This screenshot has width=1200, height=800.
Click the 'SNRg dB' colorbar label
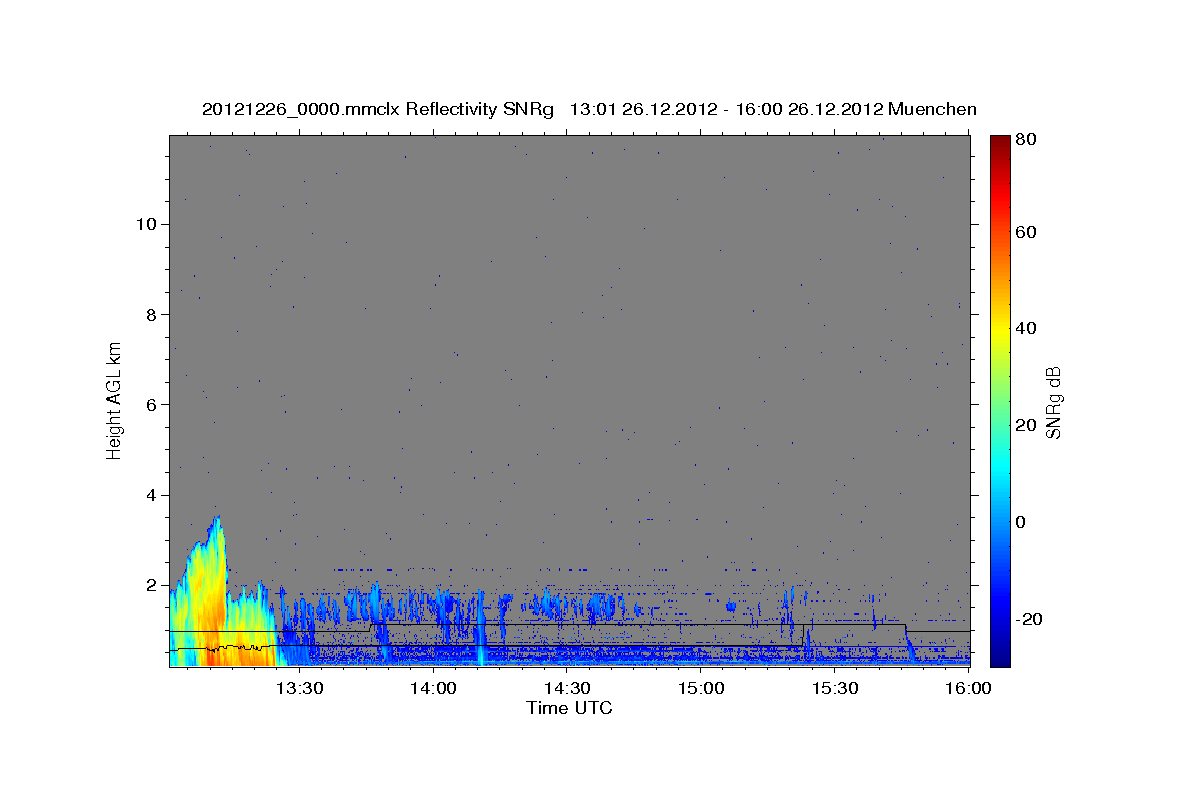(1053, 402)
